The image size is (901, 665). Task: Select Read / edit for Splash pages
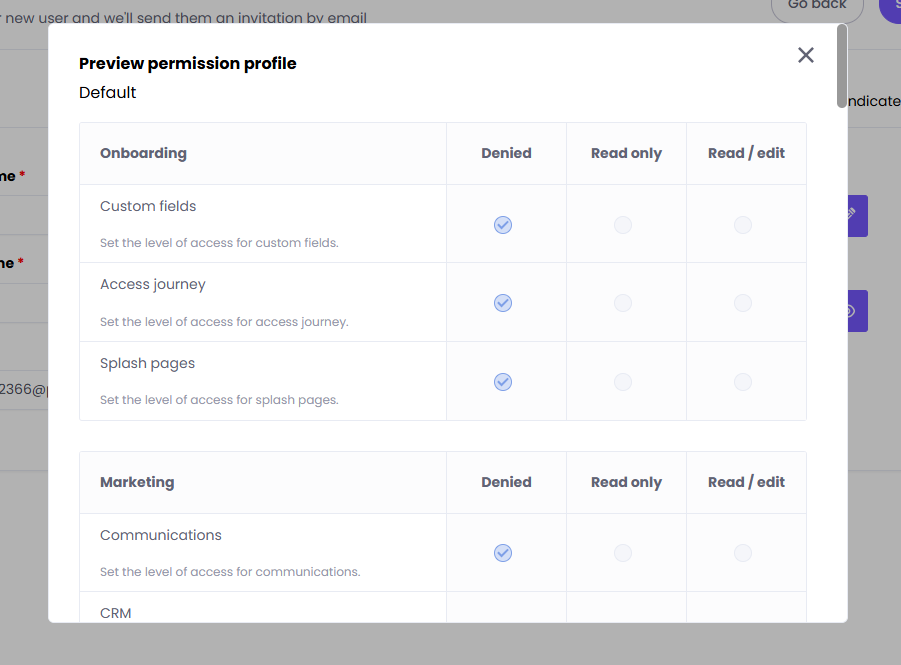(743, 382)
